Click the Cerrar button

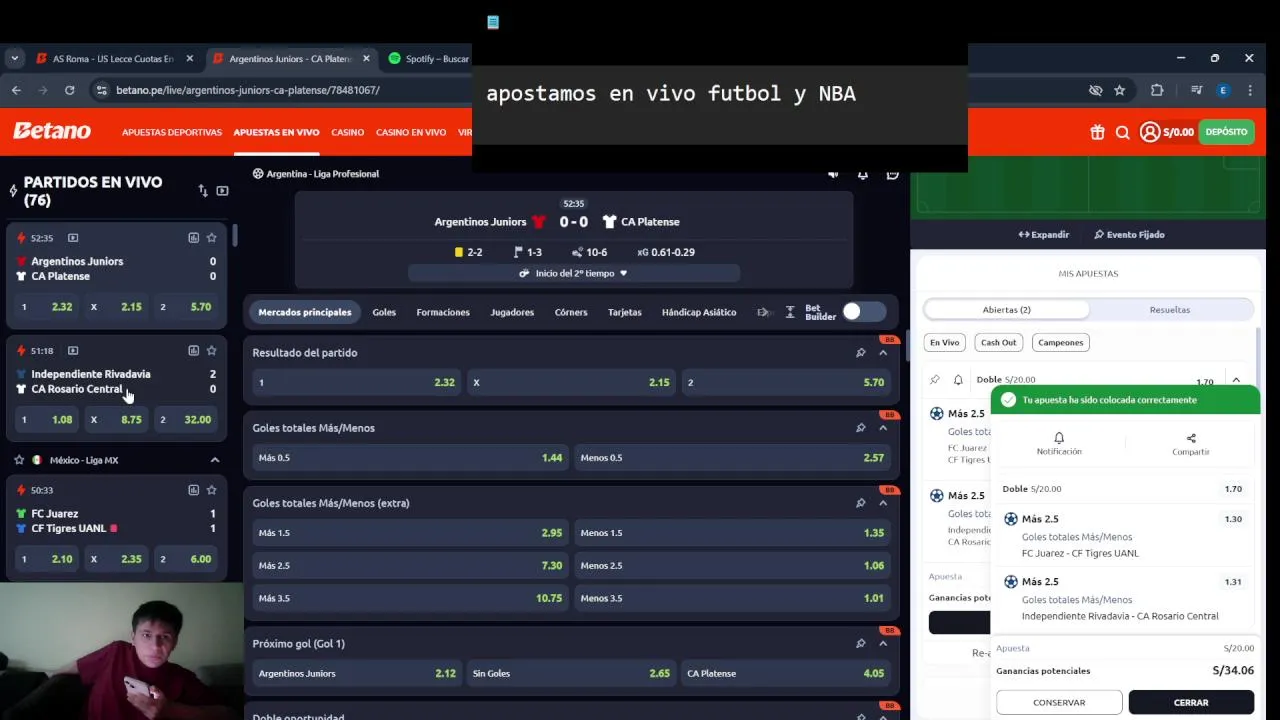click(1191, 702)
